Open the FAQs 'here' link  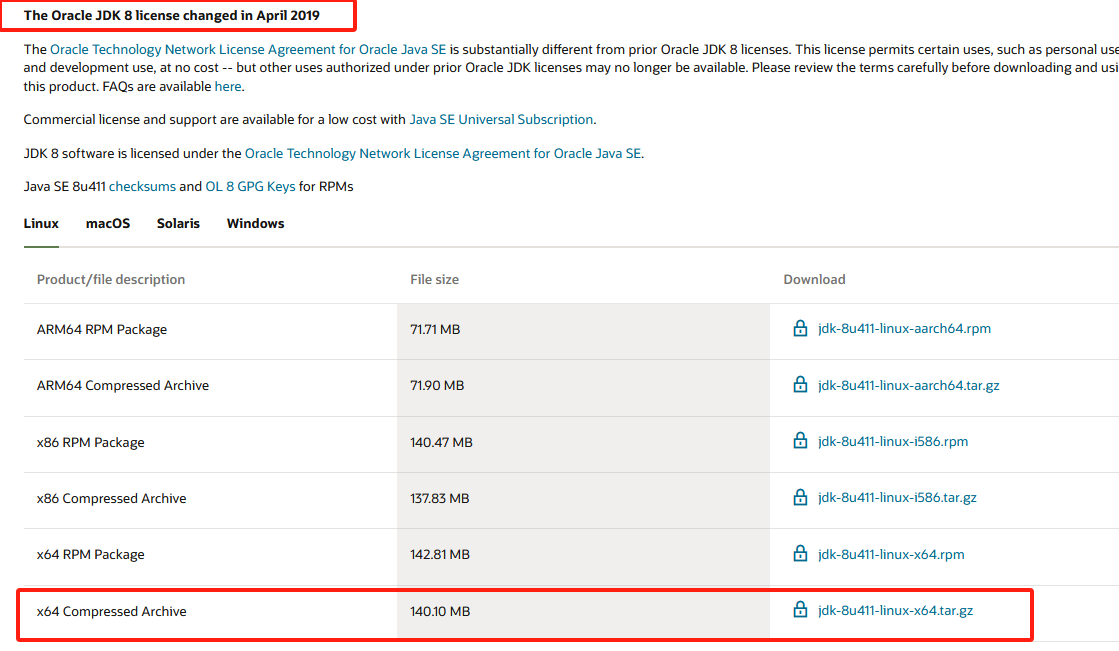pyautogui.click(x=228, y=86)
